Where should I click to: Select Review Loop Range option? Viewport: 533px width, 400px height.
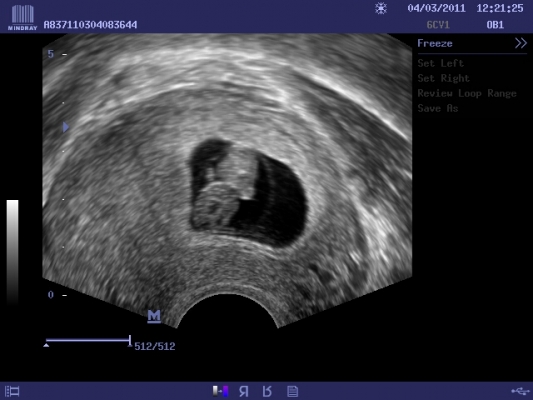pos(467,93)
